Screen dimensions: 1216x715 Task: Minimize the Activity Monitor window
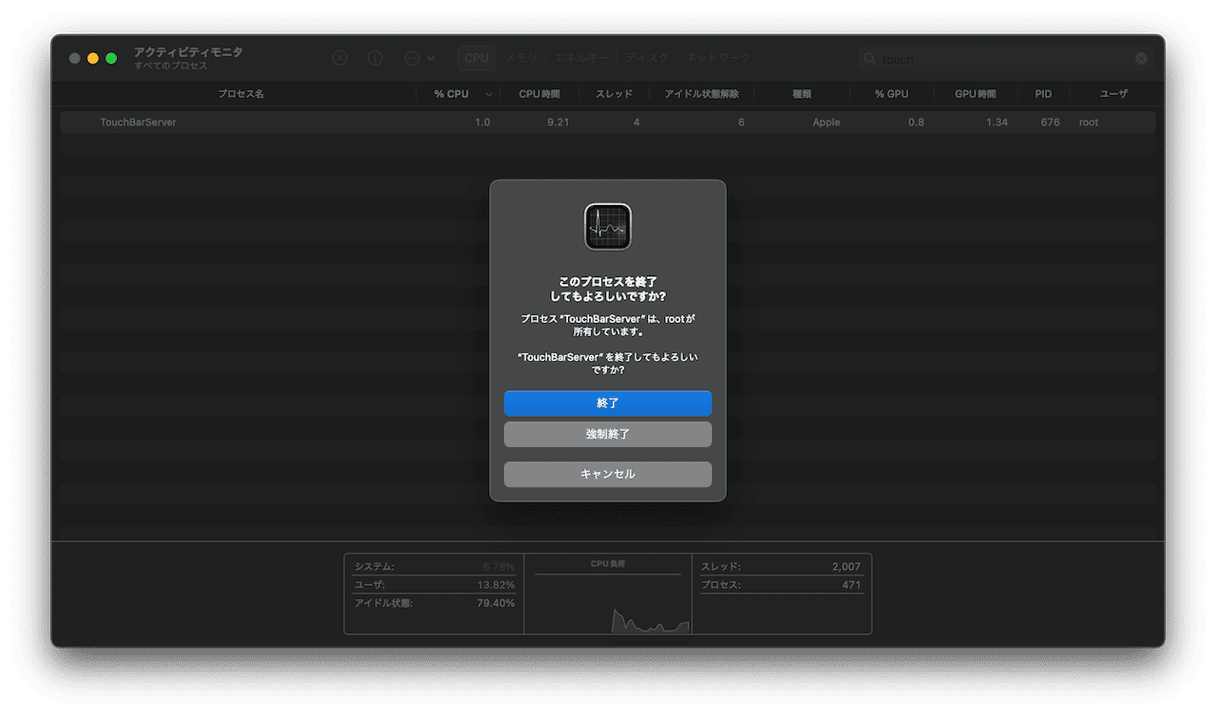(93, 59)
